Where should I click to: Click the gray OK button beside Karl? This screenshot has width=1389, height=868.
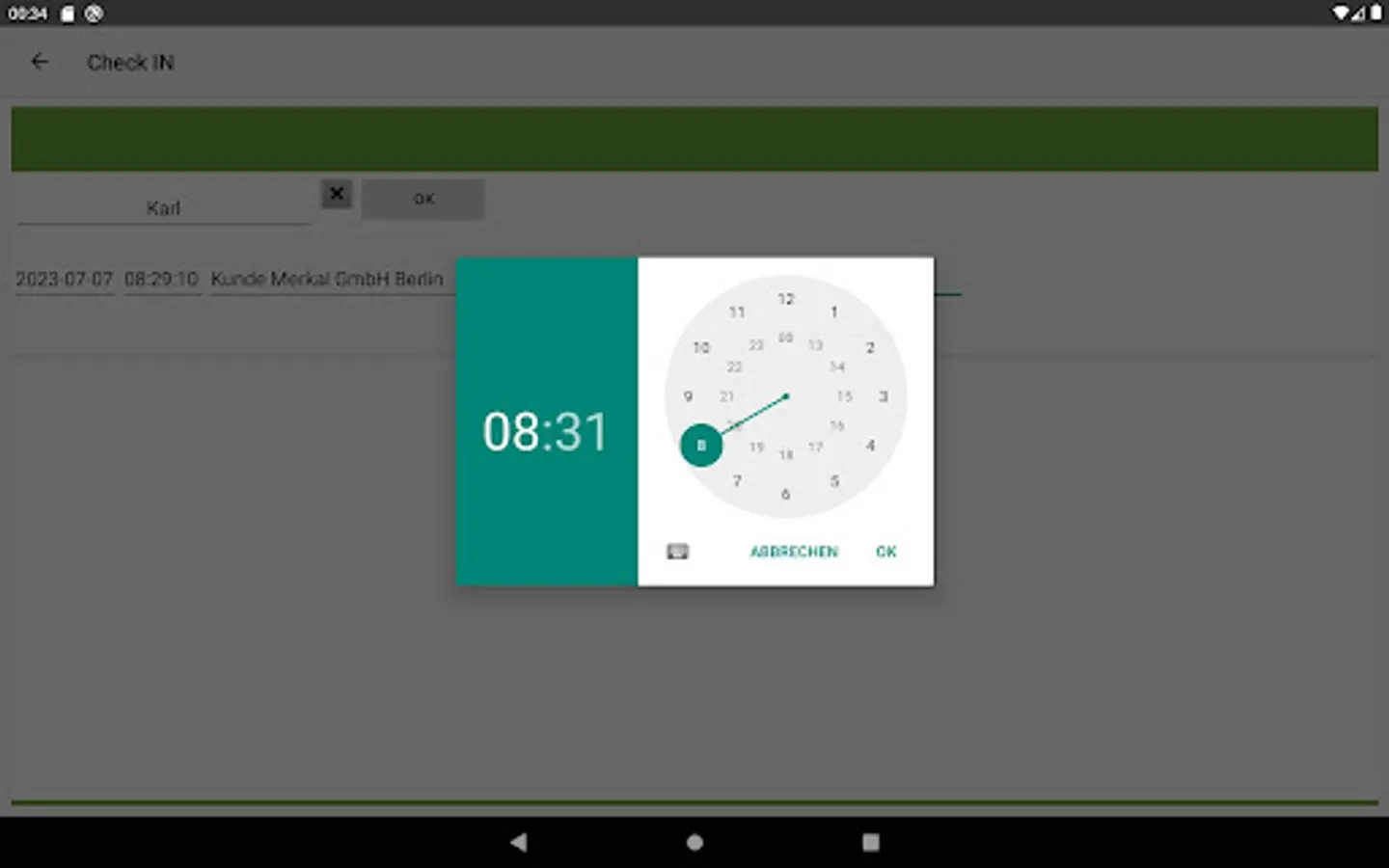pyautogui.click(x=423, y=199)
